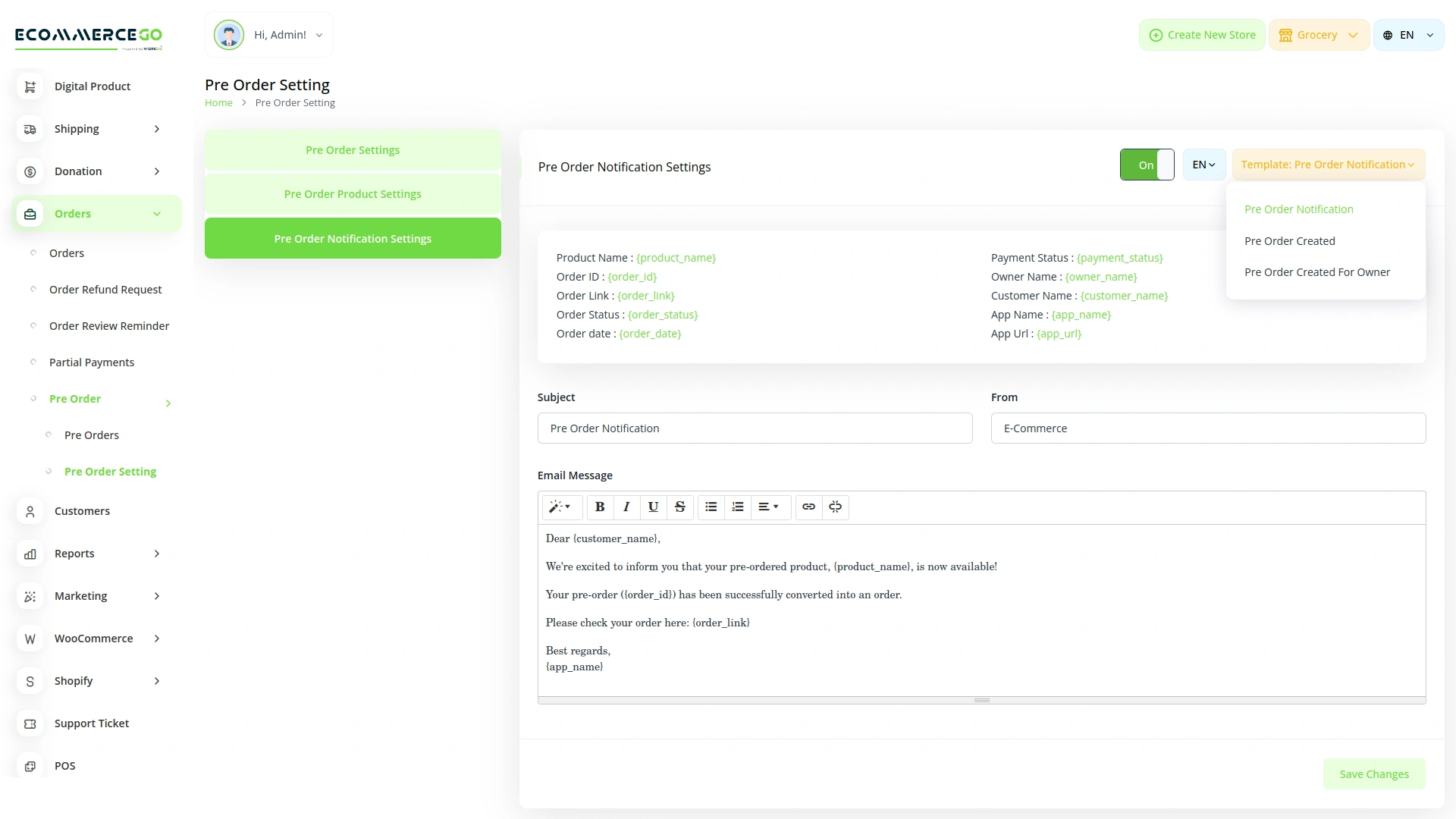
Task: Click the POS icon in sidebar
Action: [x=30, y=766]
